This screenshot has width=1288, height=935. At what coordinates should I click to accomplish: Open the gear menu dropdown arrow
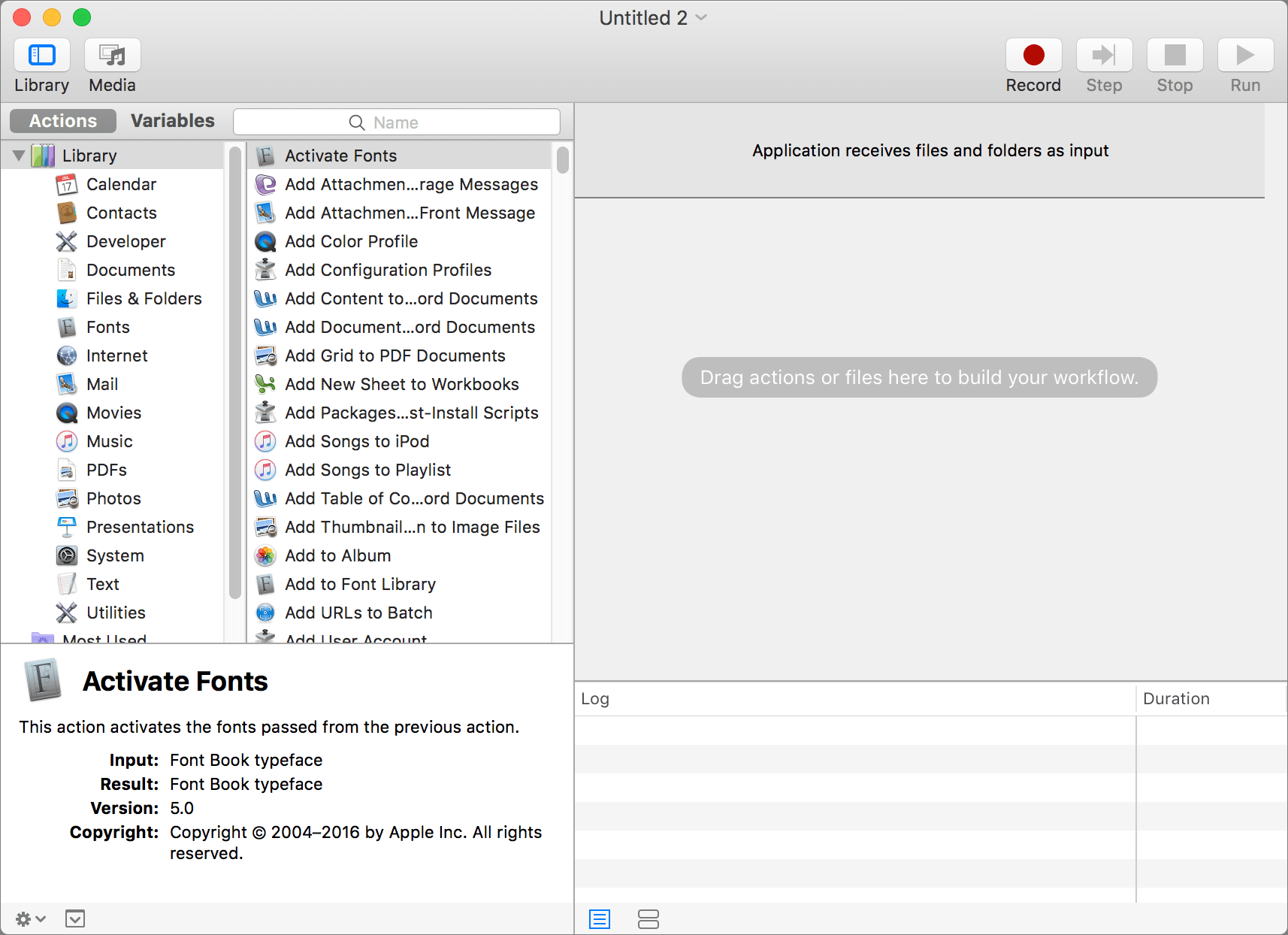tap(41, 918)
